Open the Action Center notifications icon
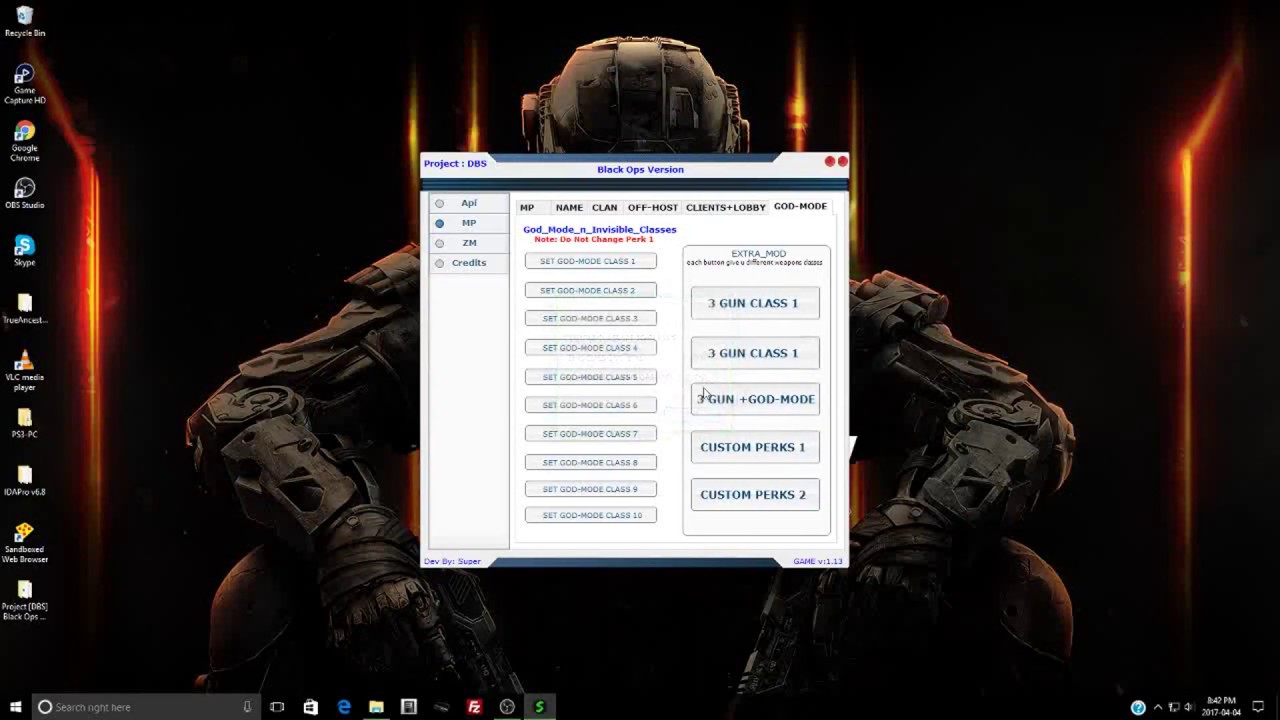 point(1258,707)
